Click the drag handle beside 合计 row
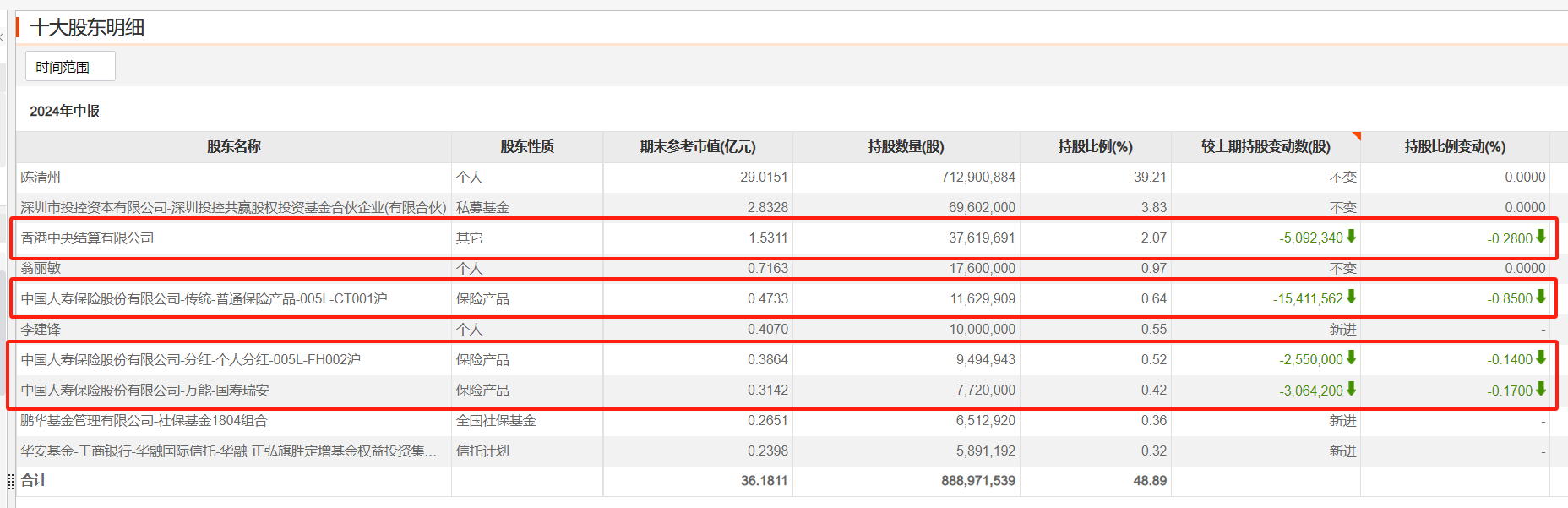 [11, 481]
